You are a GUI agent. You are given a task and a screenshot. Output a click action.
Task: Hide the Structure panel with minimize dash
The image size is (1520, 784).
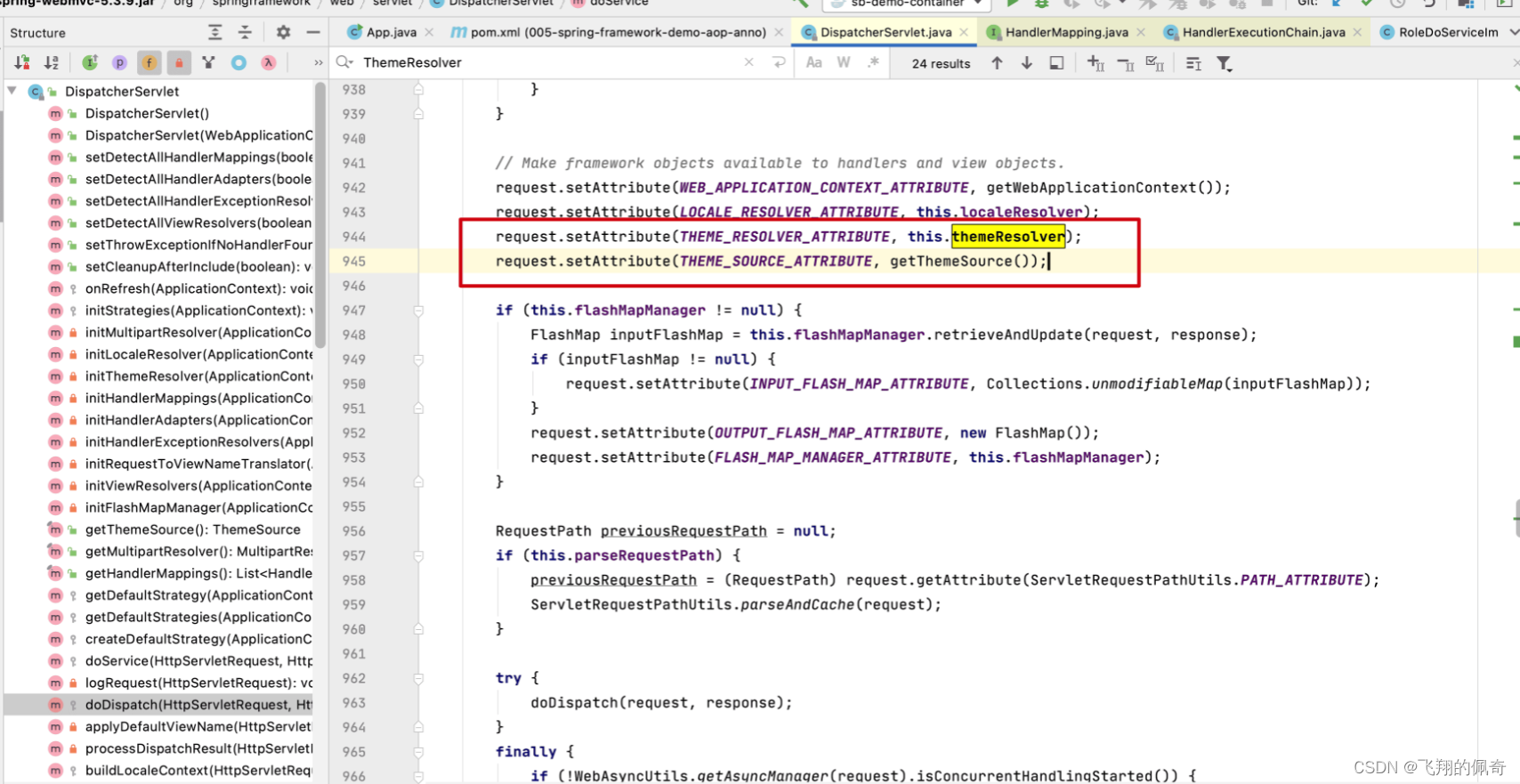point(313,32)
